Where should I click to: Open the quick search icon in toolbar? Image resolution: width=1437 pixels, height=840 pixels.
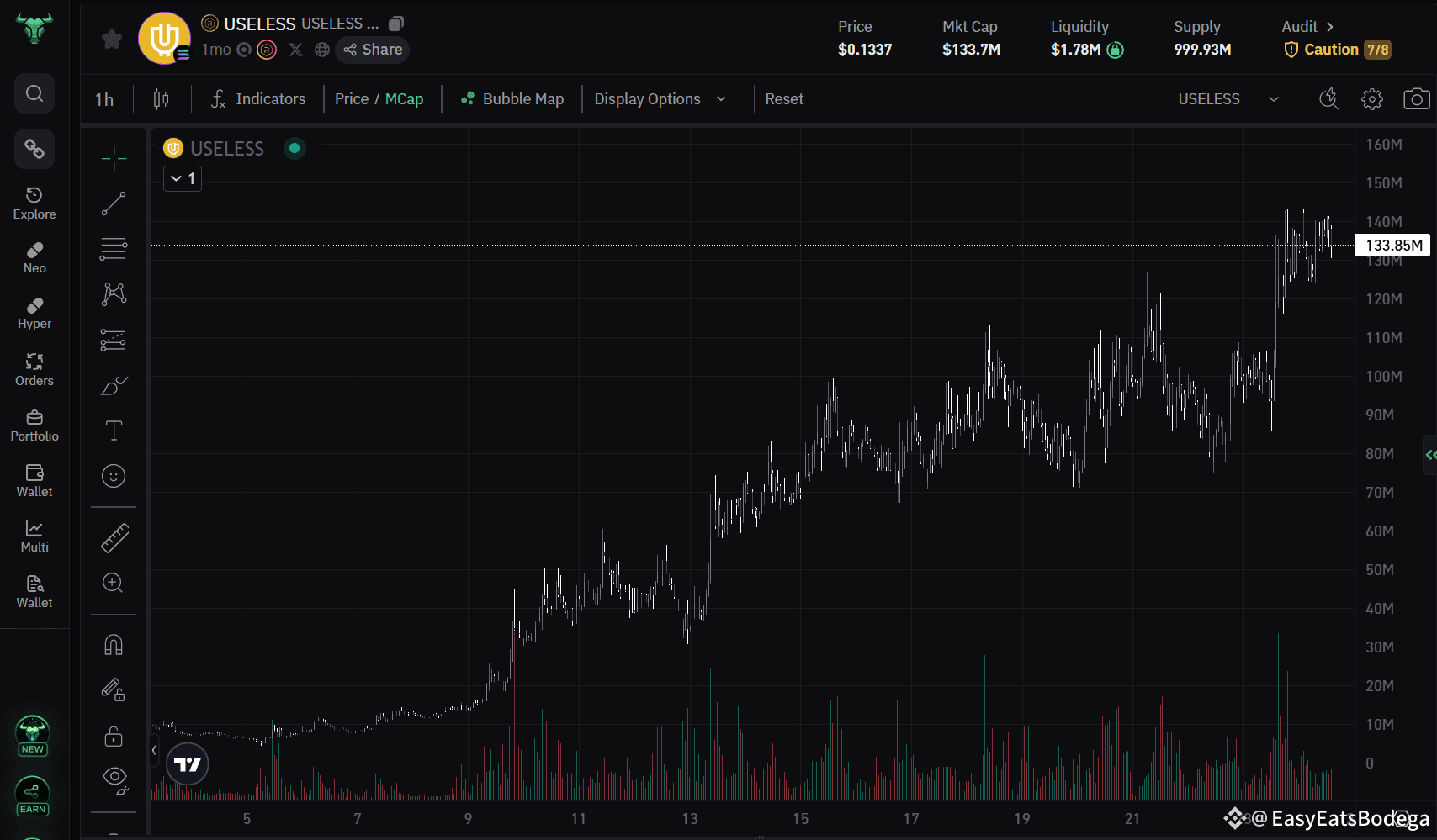coord(1328,99)
